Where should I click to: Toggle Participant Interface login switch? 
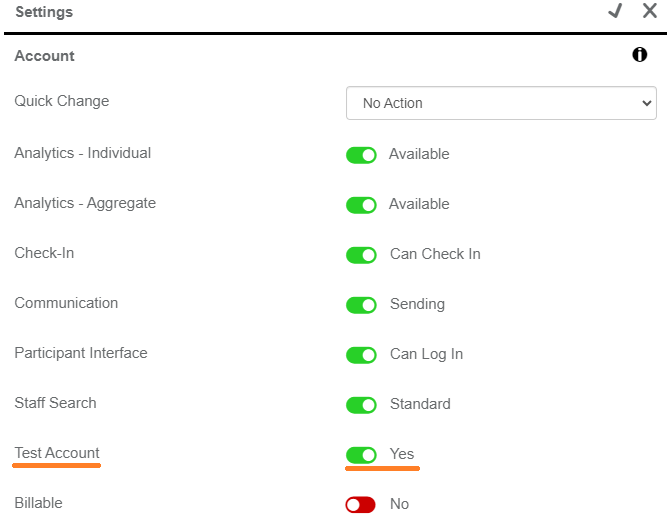pyautogui.click(x=361, y=355)
